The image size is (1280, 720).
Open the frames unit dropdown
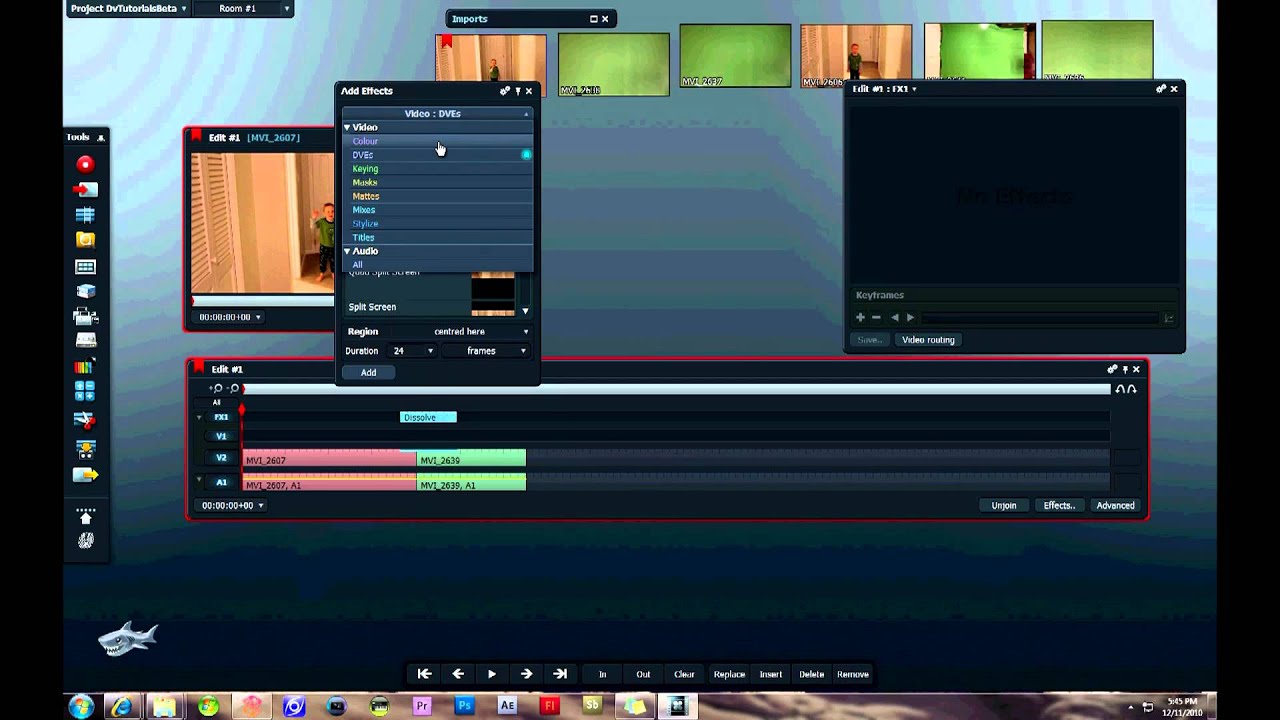click(485, 351)
